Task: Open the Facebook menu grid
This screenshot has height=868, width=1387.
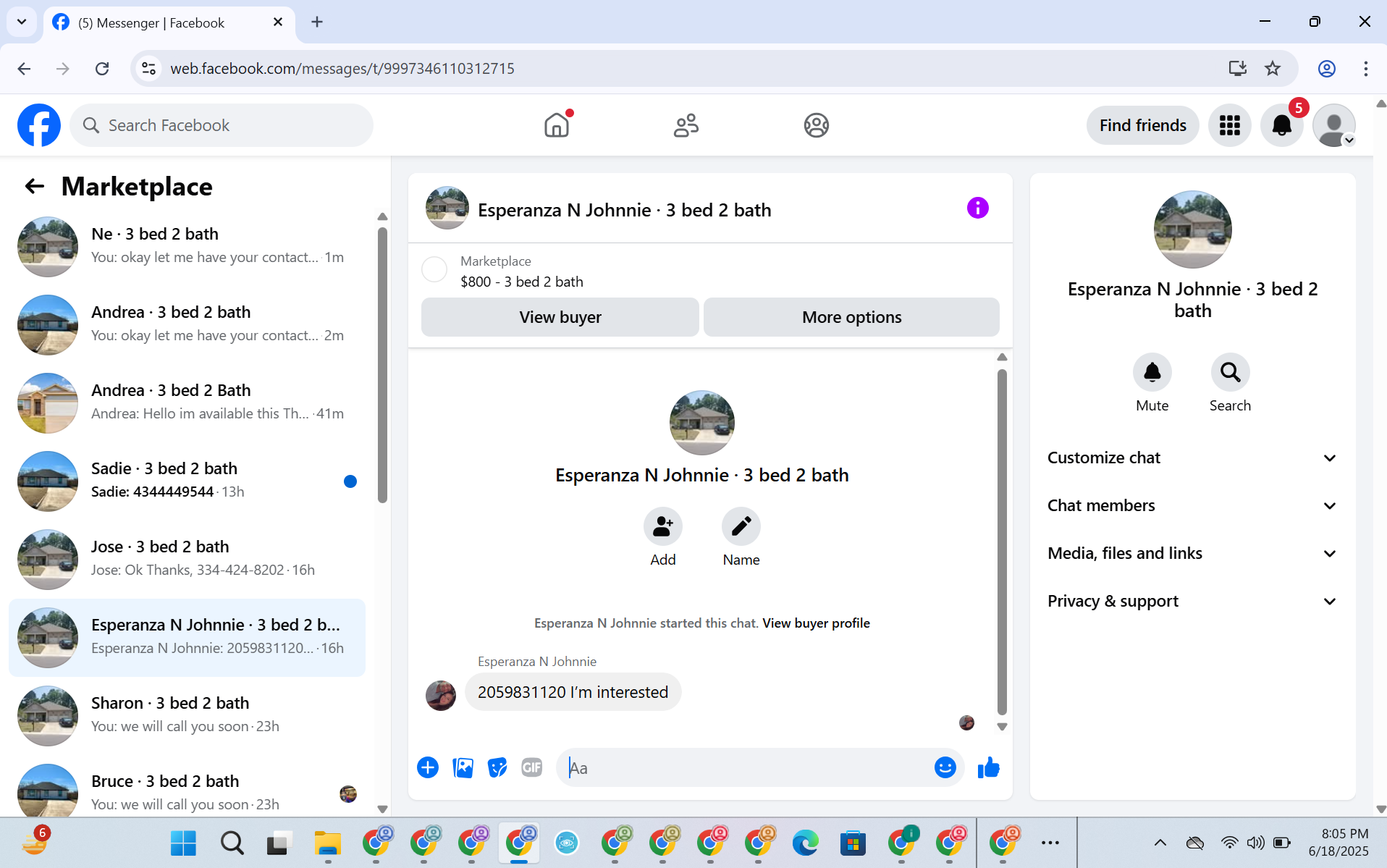Action: (x=1229, y=125)
